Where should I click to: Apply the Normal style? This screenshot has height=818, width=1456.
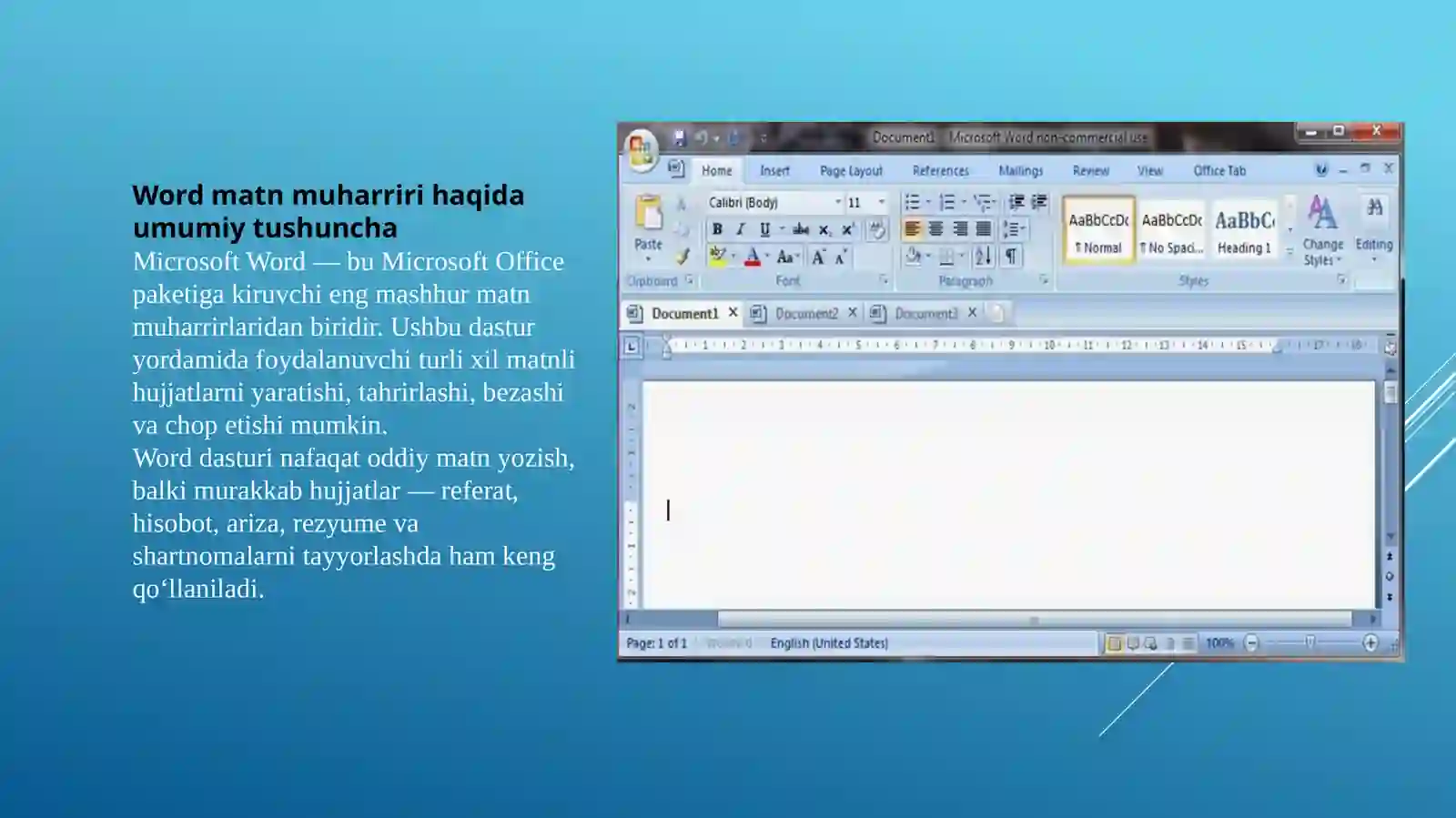(x=1098, y=230)
